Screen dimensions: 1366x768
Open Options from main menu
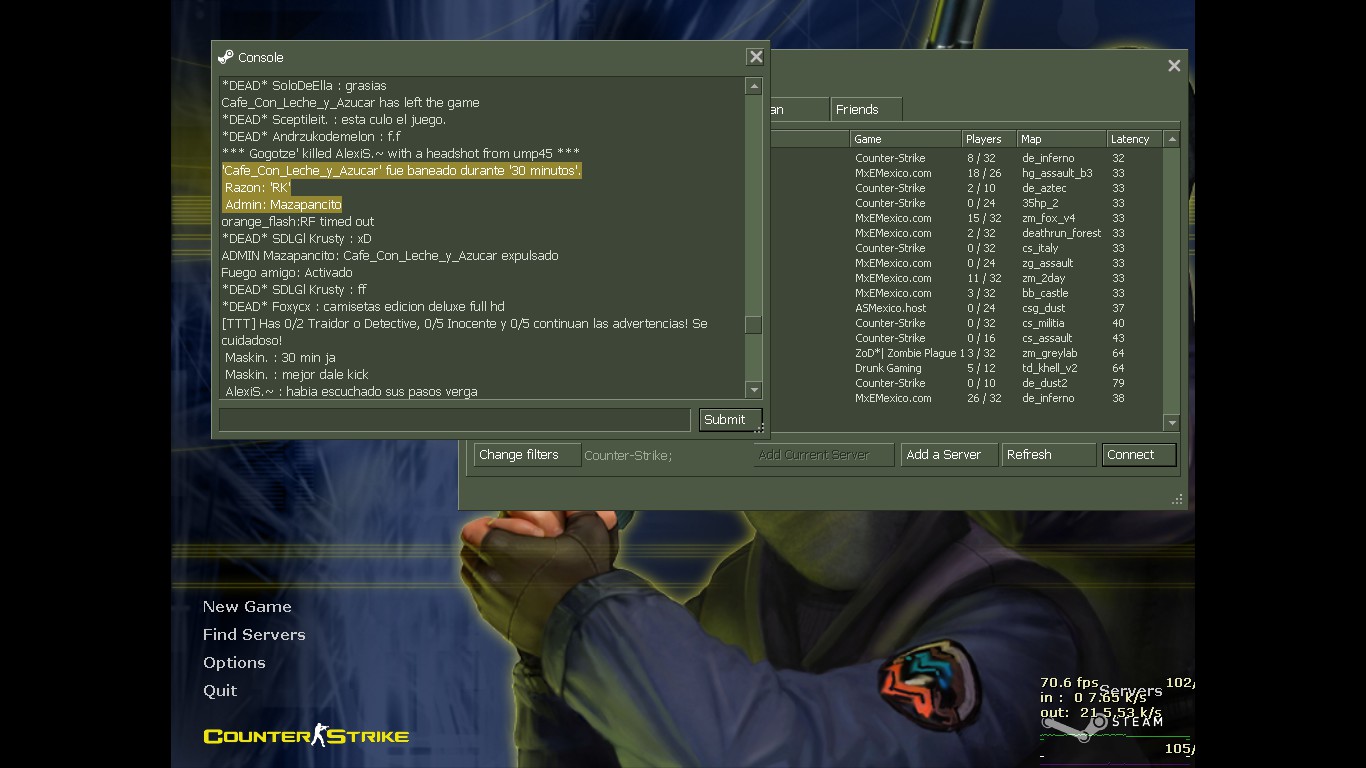pyautogui.click(x=234, y=663)
